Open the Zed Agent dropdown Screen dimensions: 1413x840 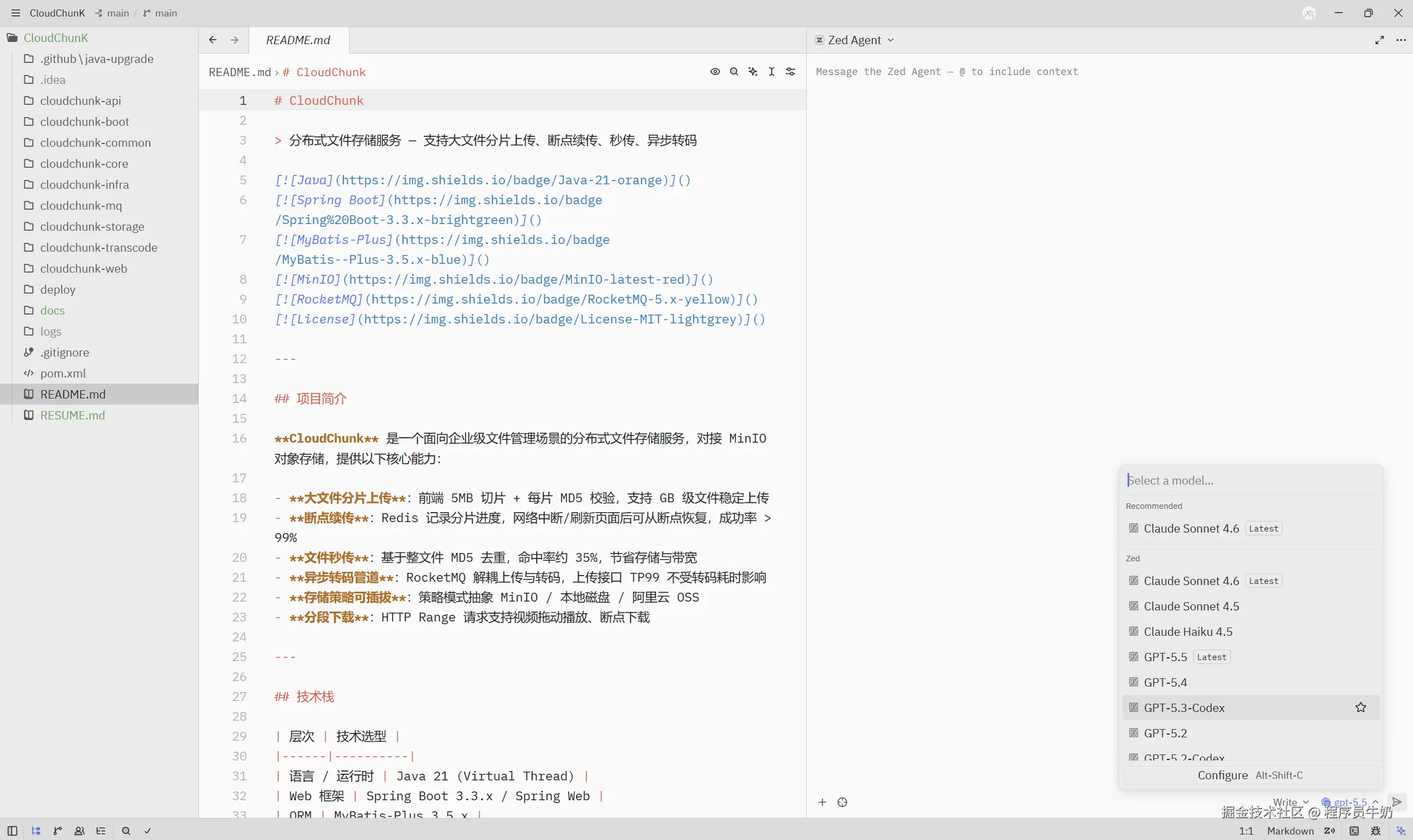[854, 40]
